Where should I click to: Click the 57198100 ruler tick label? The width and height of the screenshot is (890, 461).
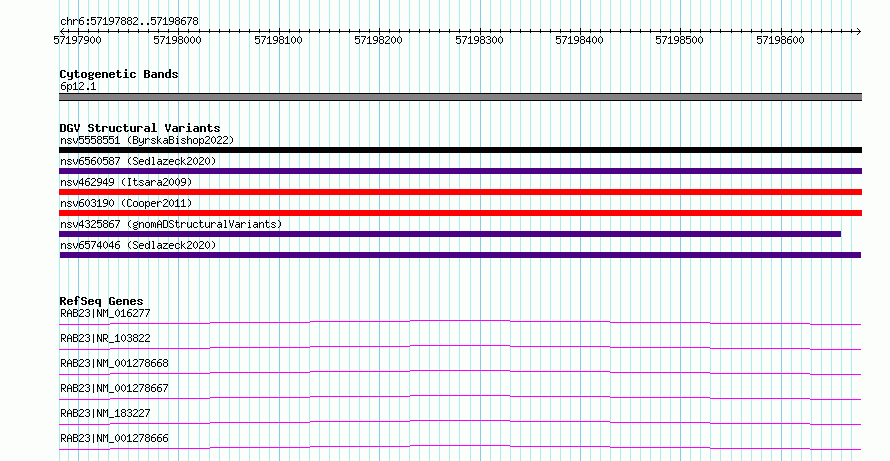pos(278,40)
